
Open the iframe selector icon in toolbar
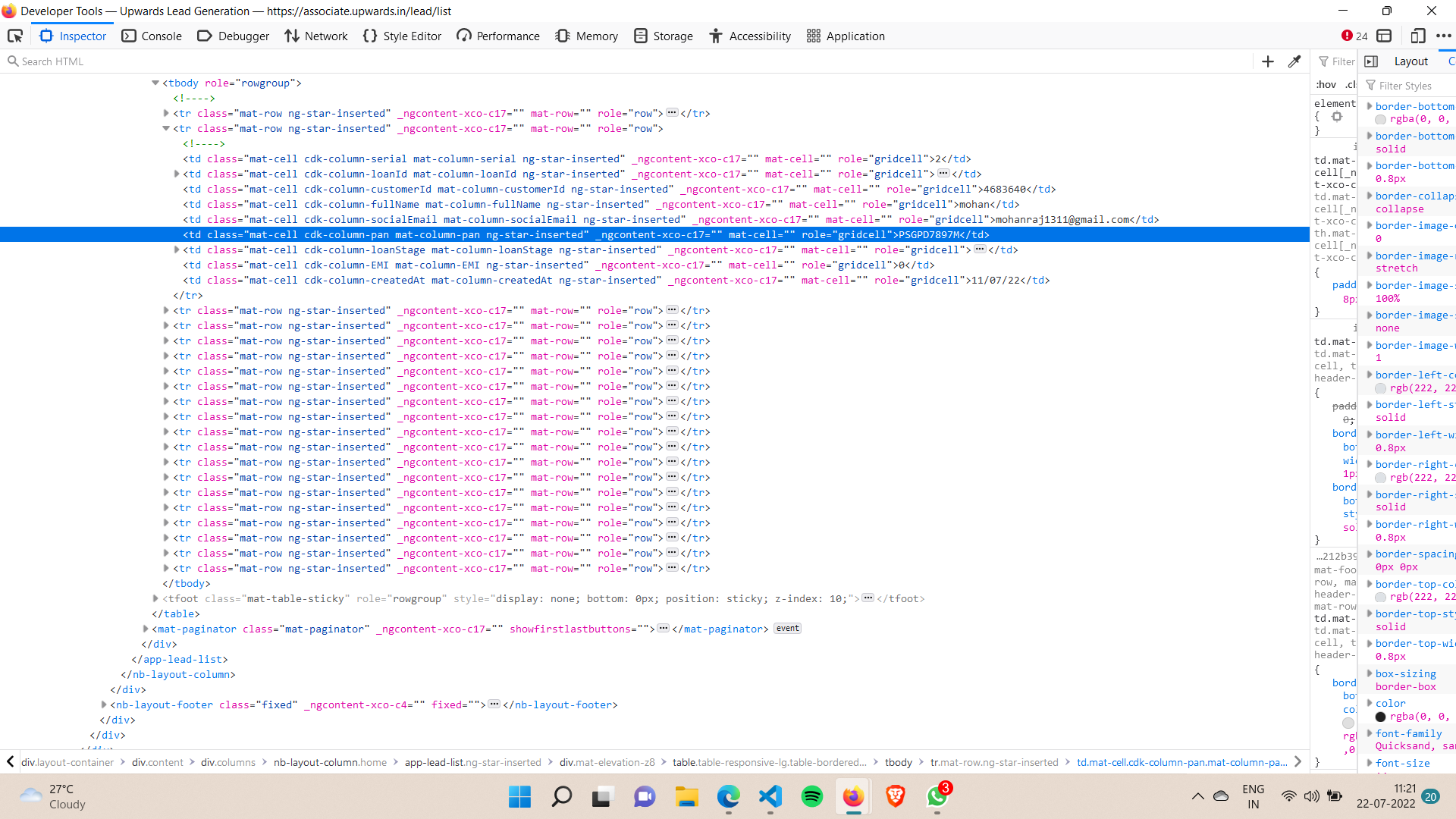coord(1385,36)
